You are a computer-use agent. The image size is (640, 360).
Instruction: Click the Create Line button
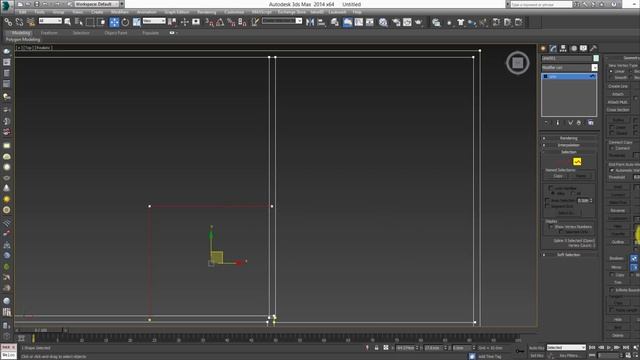pyautogui.click(x=618, y=87)
